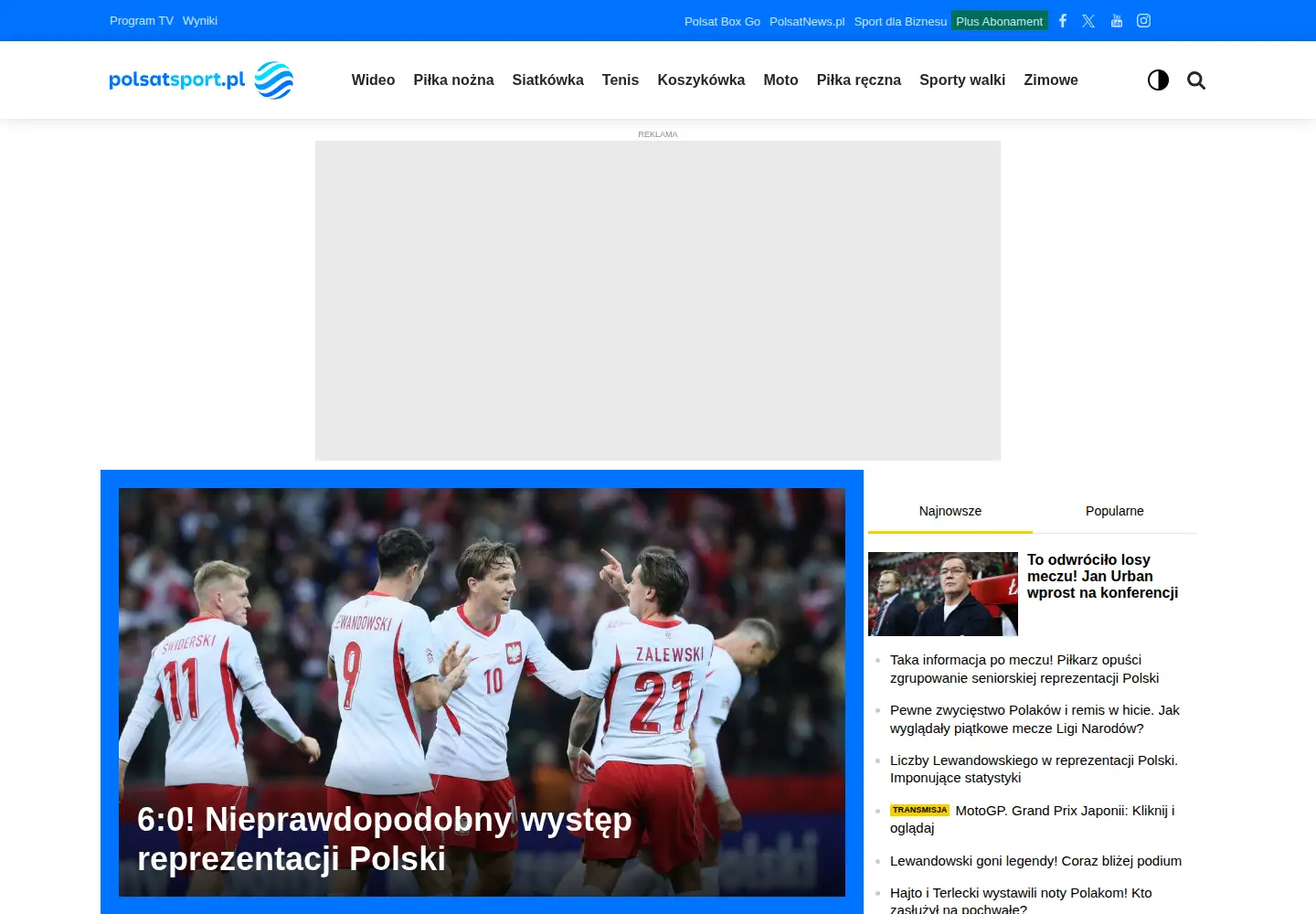The width and height of the screenshot is (1316, 914).
Task: Click the polsatsport.pl logo
Action: pyautogui.click(x=201, y=80)
